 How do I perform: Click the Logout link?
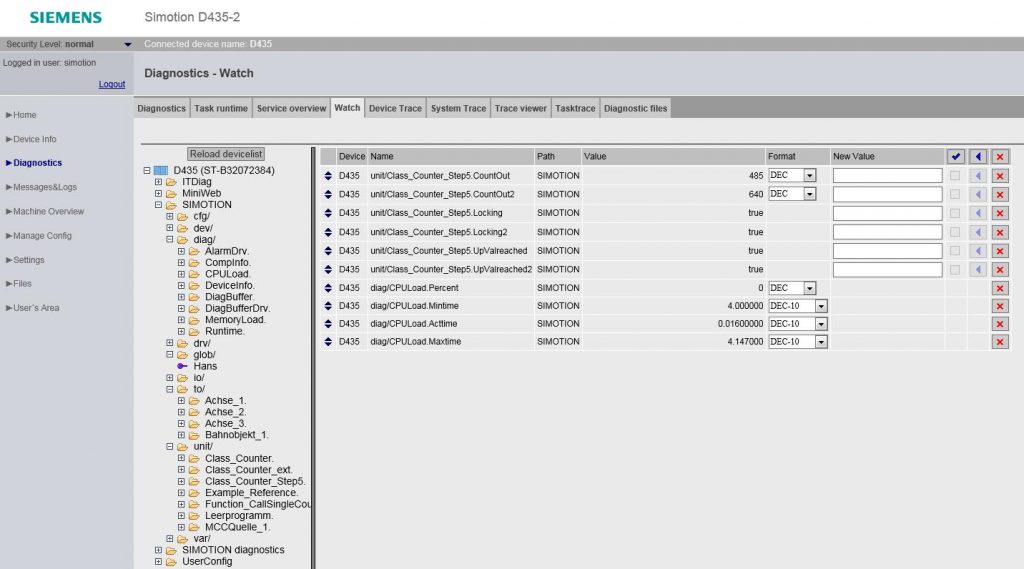[112, 84]
